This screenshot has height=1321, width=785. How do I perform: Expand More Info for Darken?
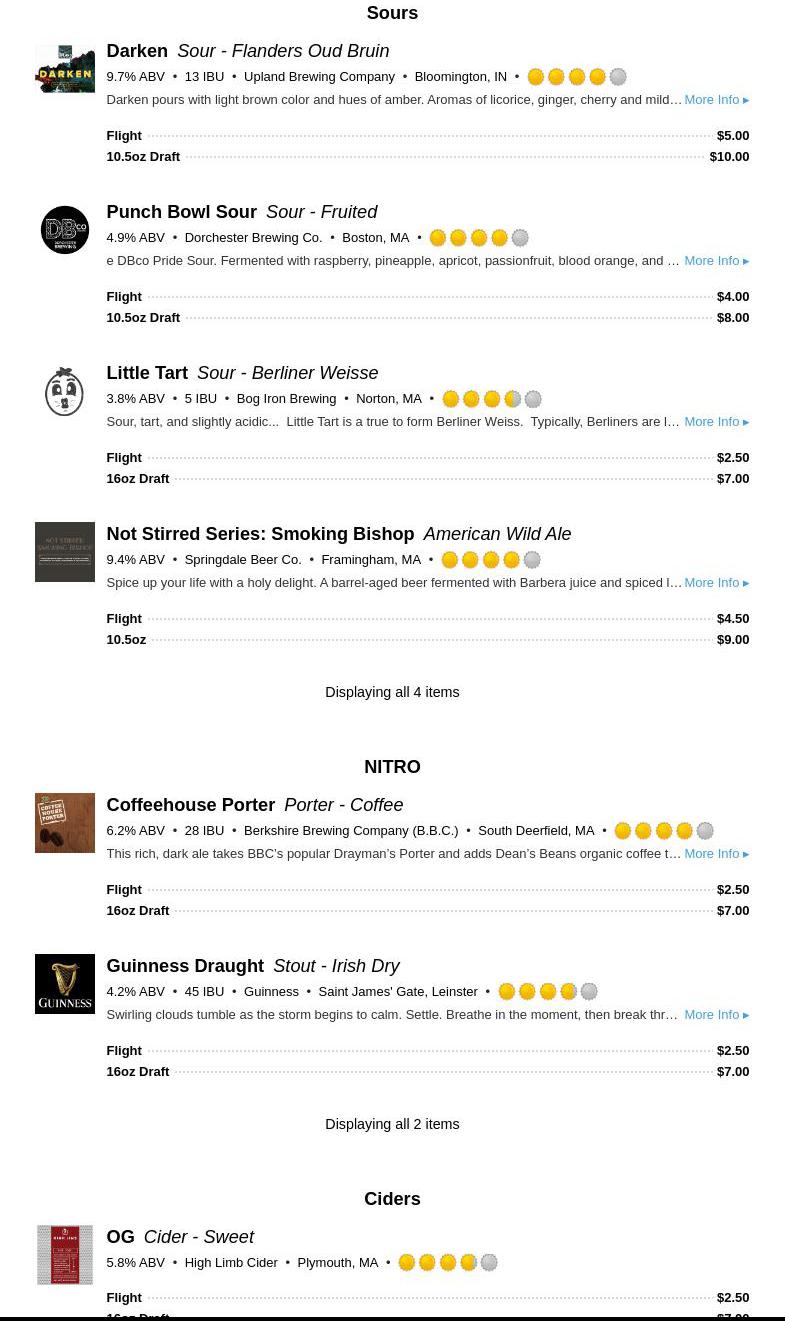pos(716,100)
